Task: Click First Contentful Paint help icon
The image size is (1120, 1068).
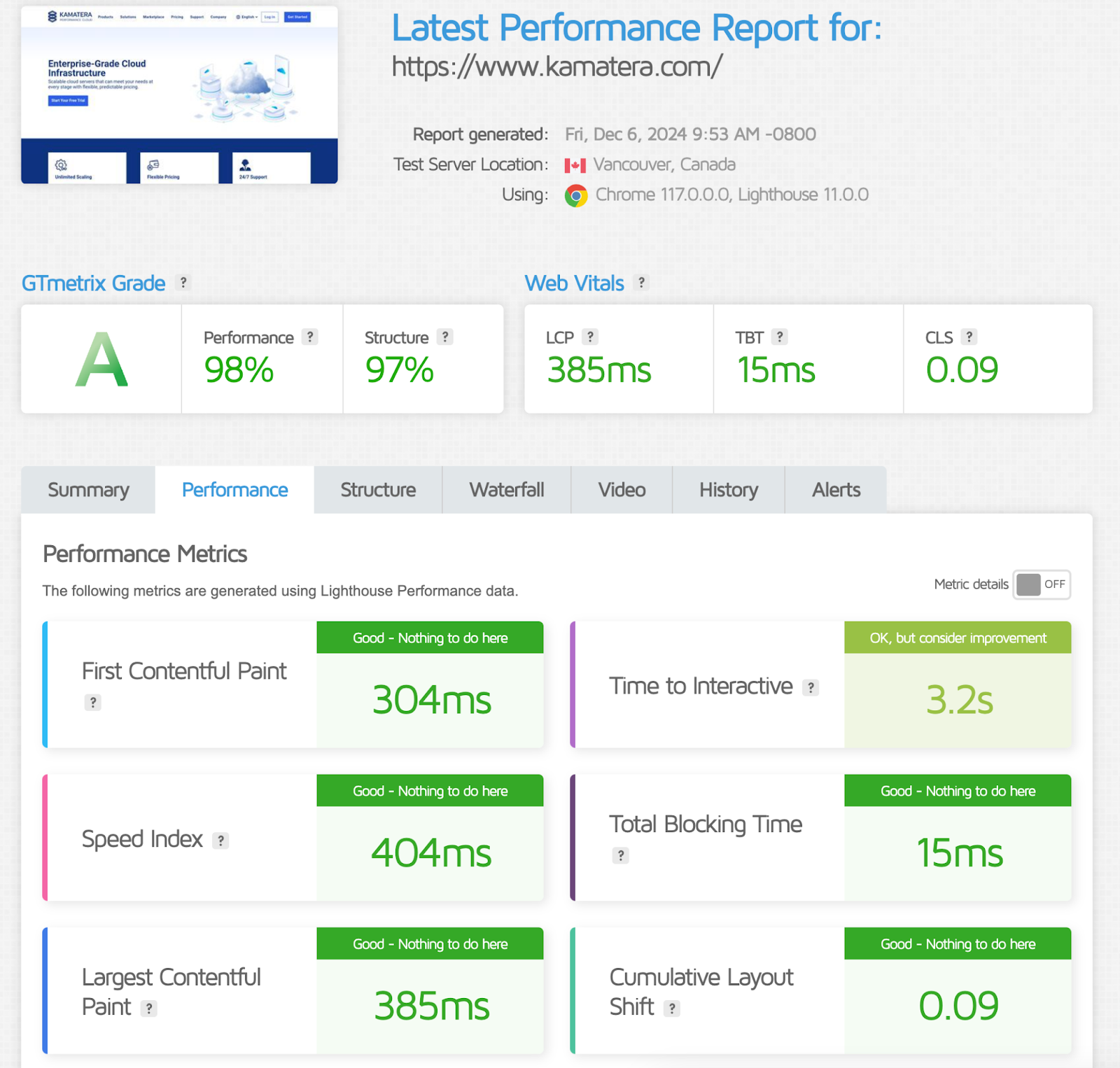Action: tap(93, 702)
